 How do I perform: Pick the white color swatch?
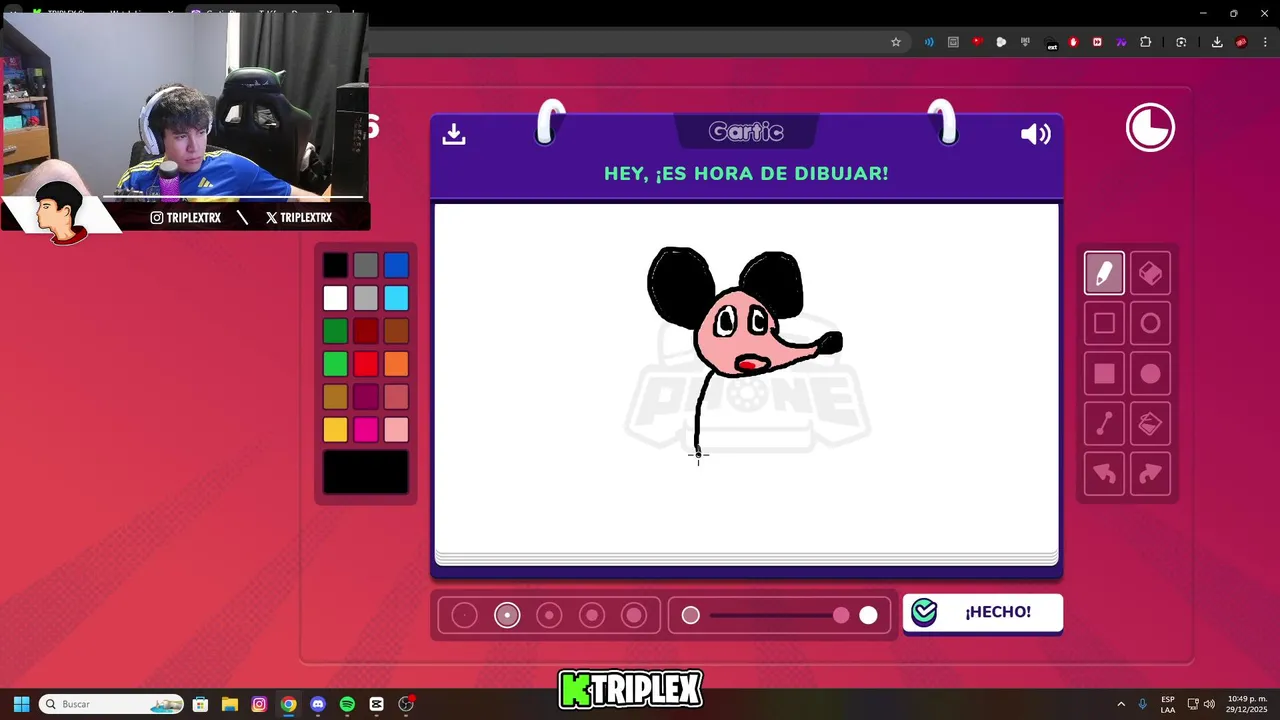coord(335,298)
